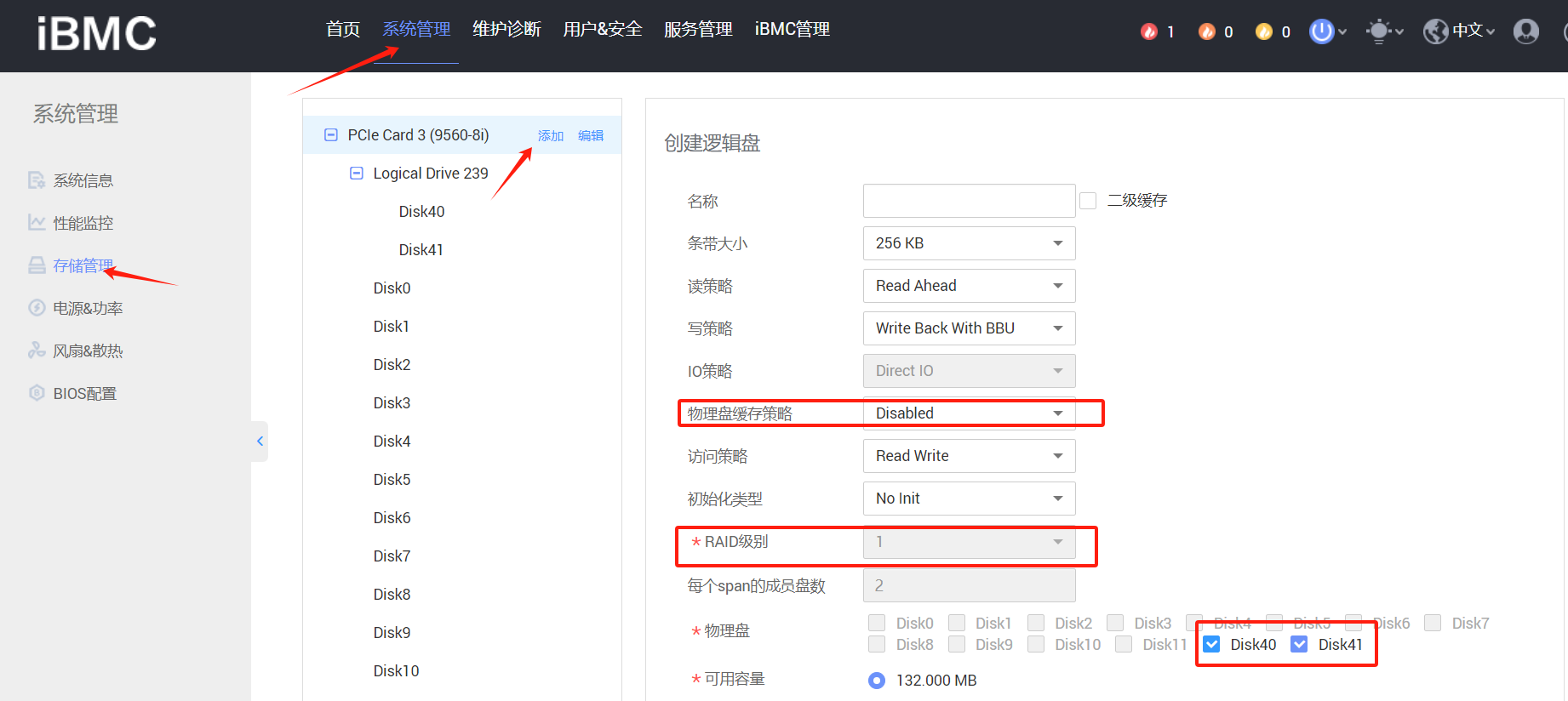Select Disk41 in the storage tree
Image resolution: width=1568 pixels, height=701 pixels.
[421, 250]
